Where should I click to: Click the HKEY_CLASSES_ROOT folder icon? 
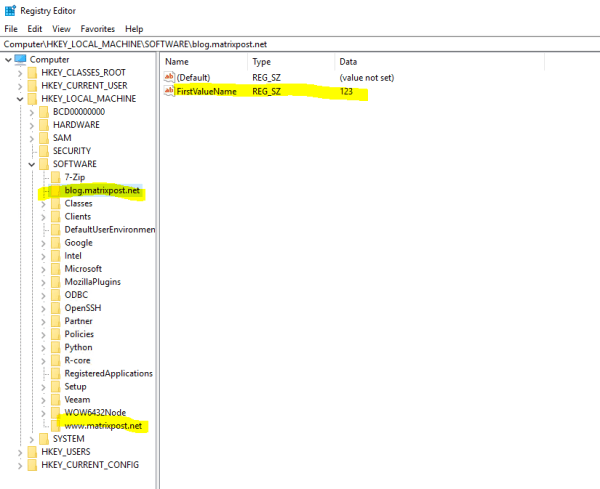33,73
